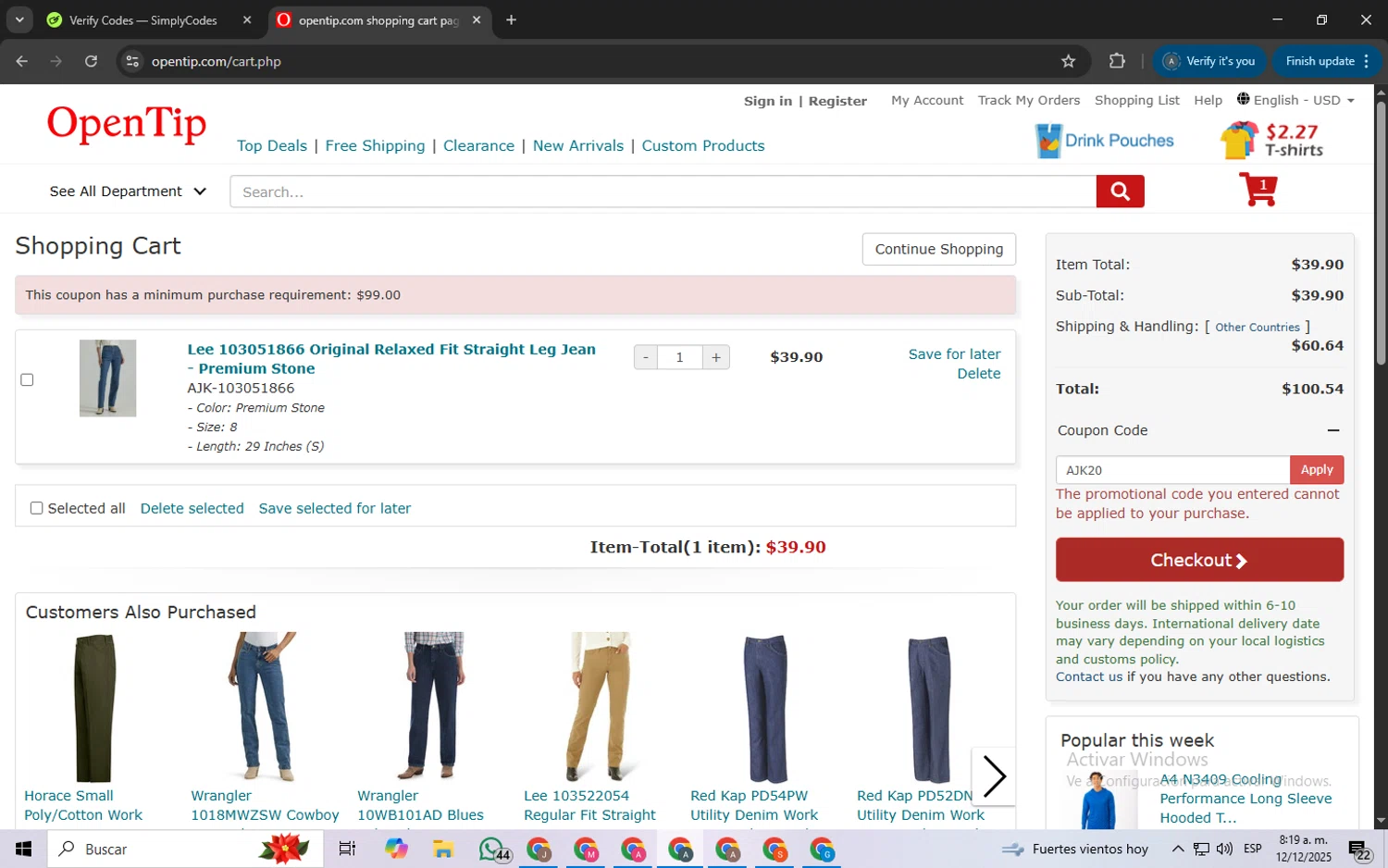Open WhatsApp from the taskbar
Image resolution: width=1388 pixels, height=868 pixels.
click(x=492, y=849)
